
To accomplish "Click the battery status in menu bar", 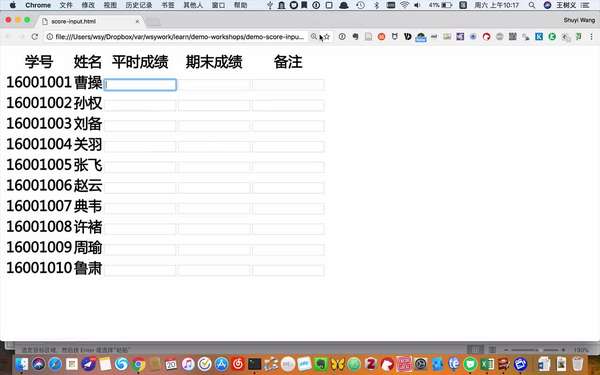I will pyautogui.click(x=440, y=5).
